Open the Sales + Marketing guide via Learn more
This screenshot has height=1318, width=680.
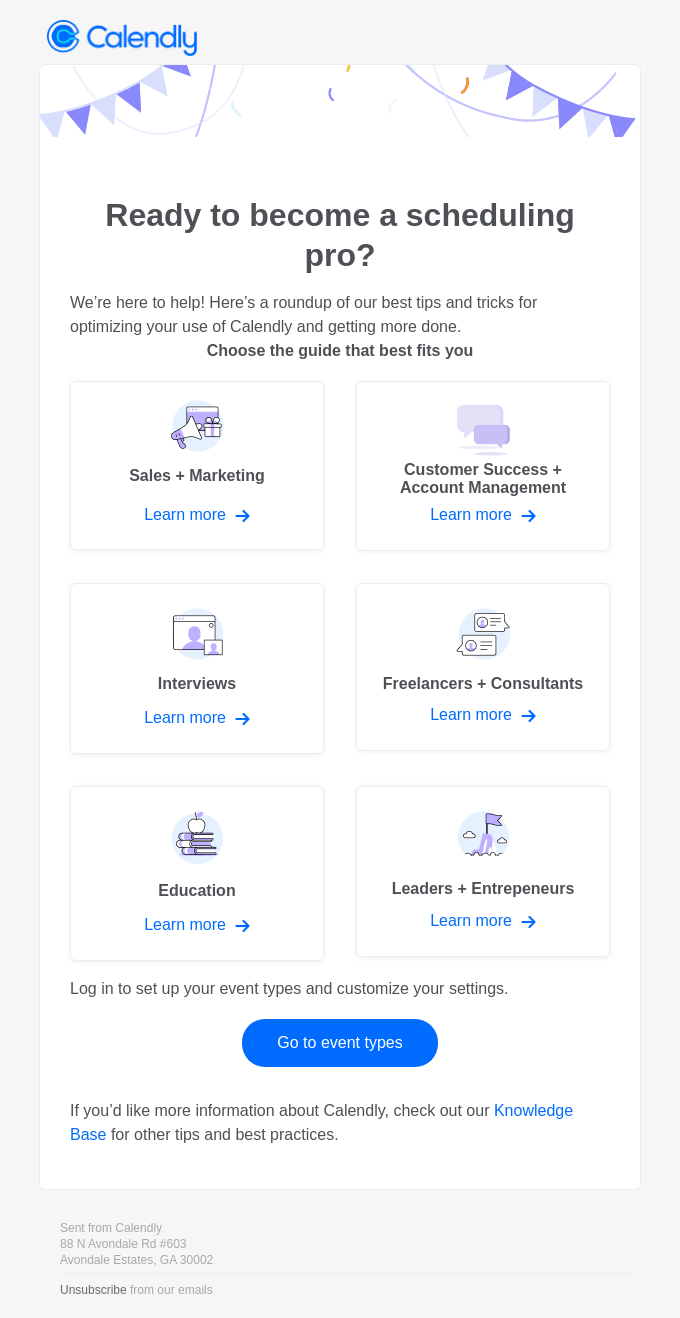[185, 514]
